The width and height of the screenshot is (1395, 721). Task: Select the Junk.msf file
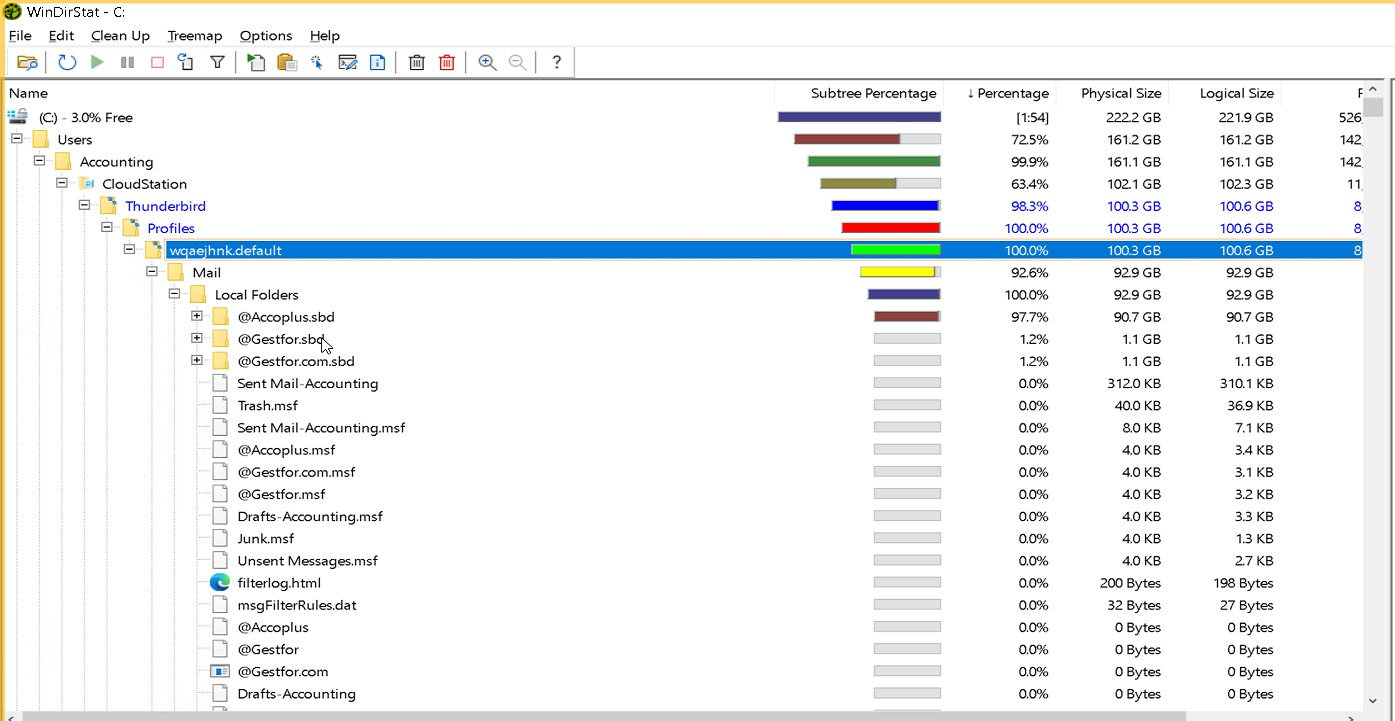tap(266, 539)
